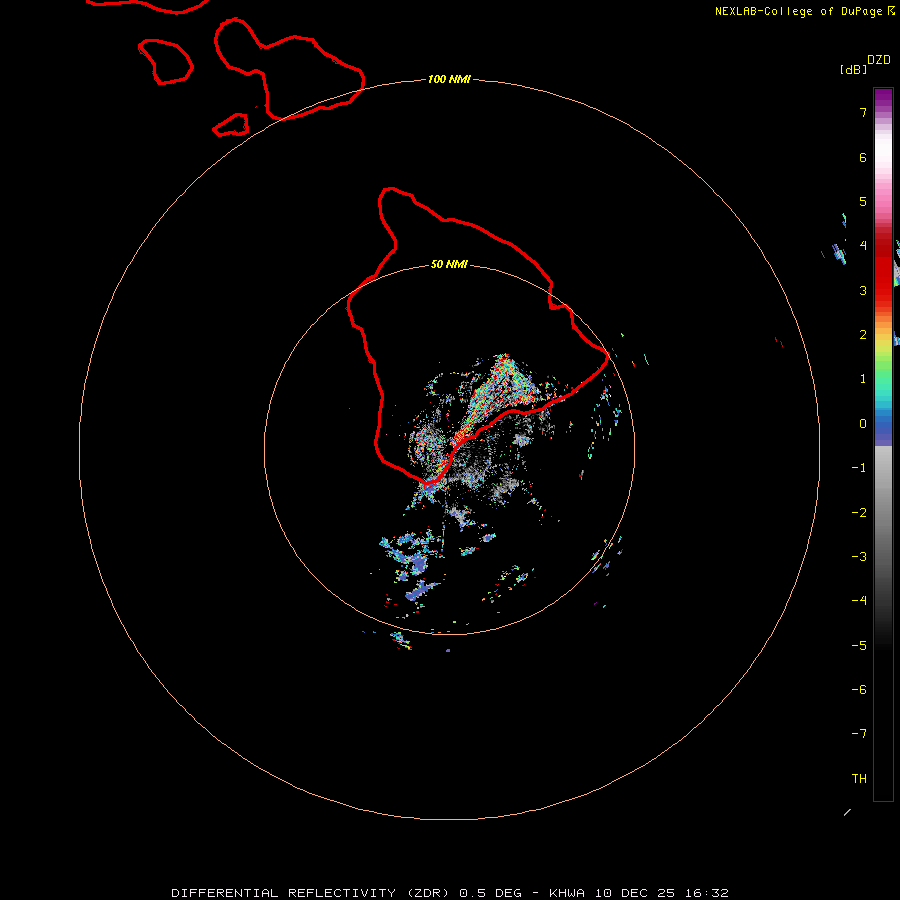Click the -7 value on the color scale
The width and height of the screenshot is (900, 900).
tap(859, 734)
